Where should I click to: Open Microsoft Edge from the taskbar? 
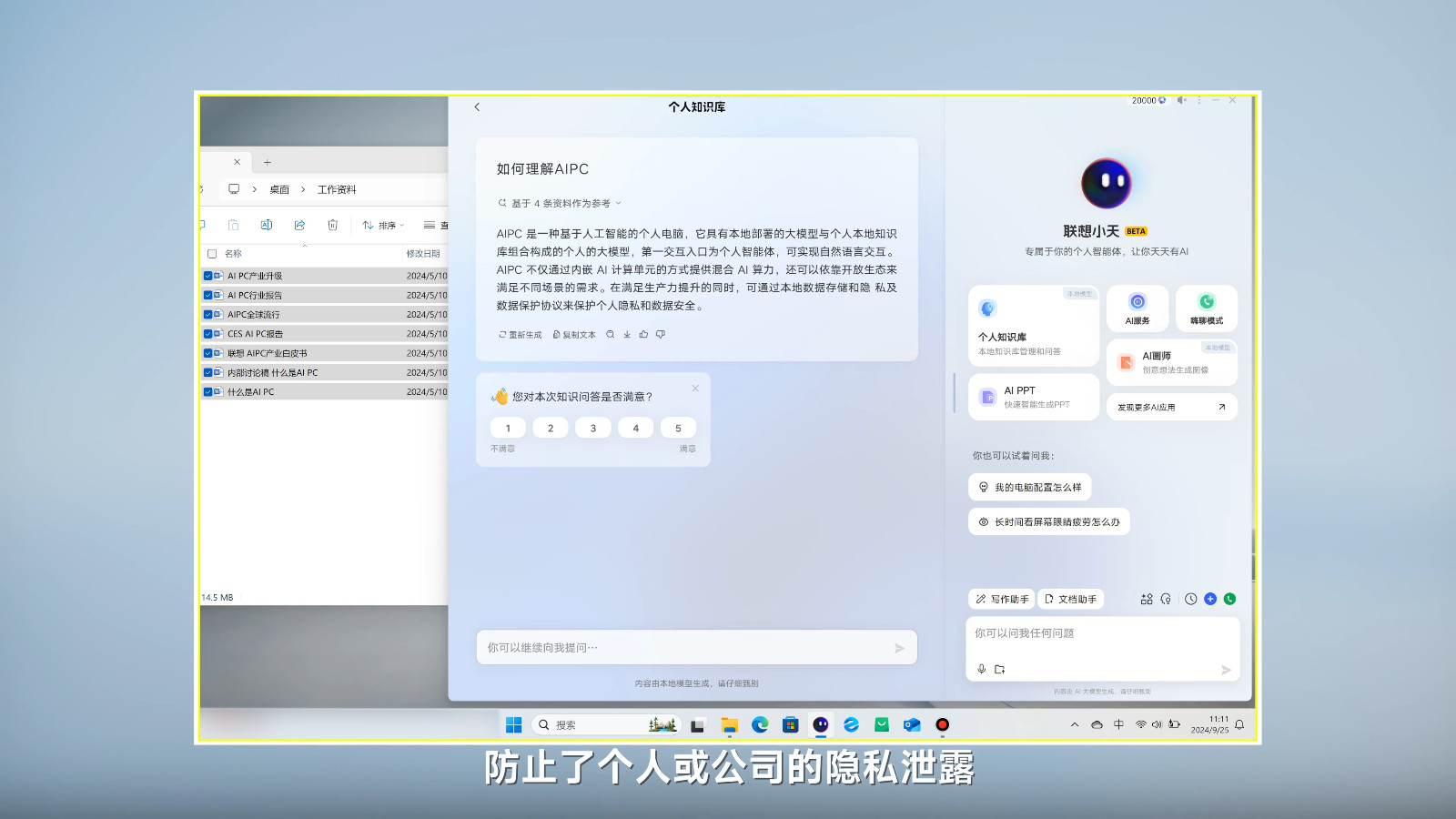(x=760, y=724)
